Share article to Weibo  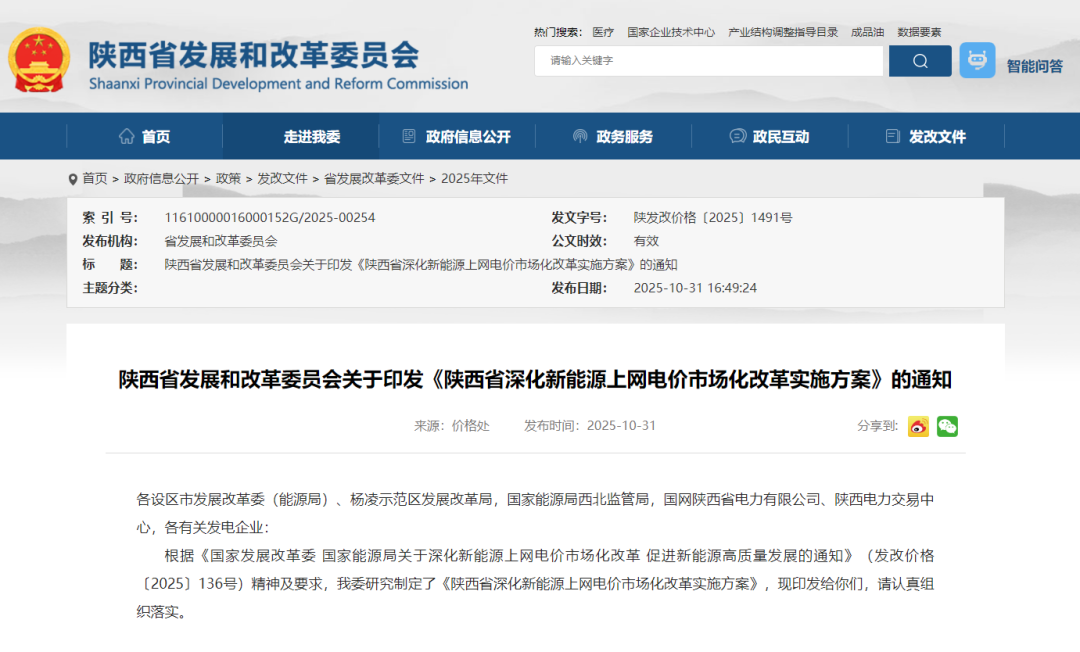point(918,426)
